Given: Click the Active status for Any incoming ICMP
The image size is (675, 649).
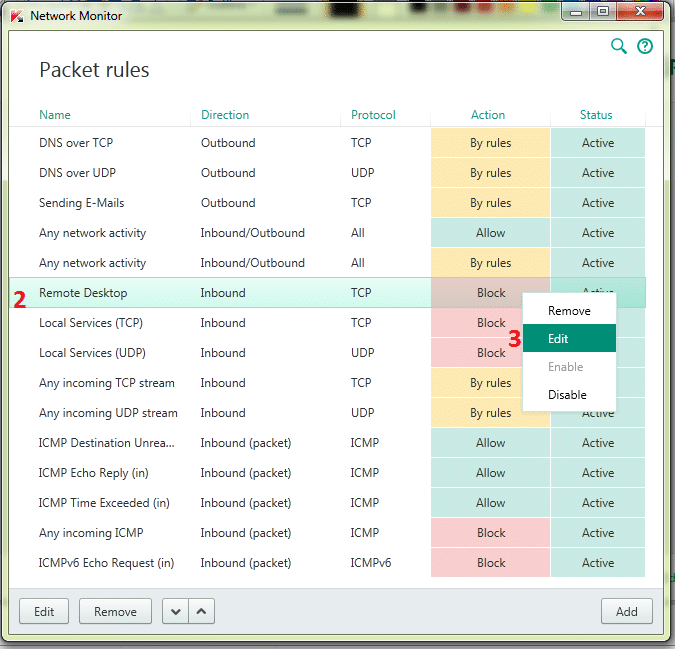Looking at the screenshot, I should (x=598, y=533).
